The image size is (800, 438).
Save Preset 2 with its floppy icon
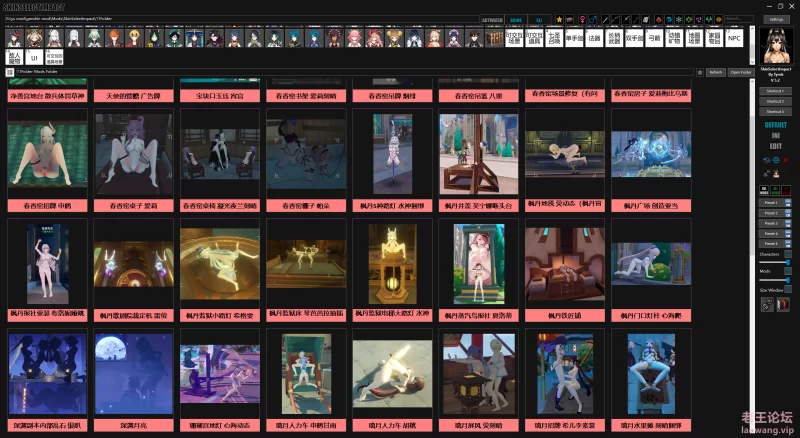point(788,213)
